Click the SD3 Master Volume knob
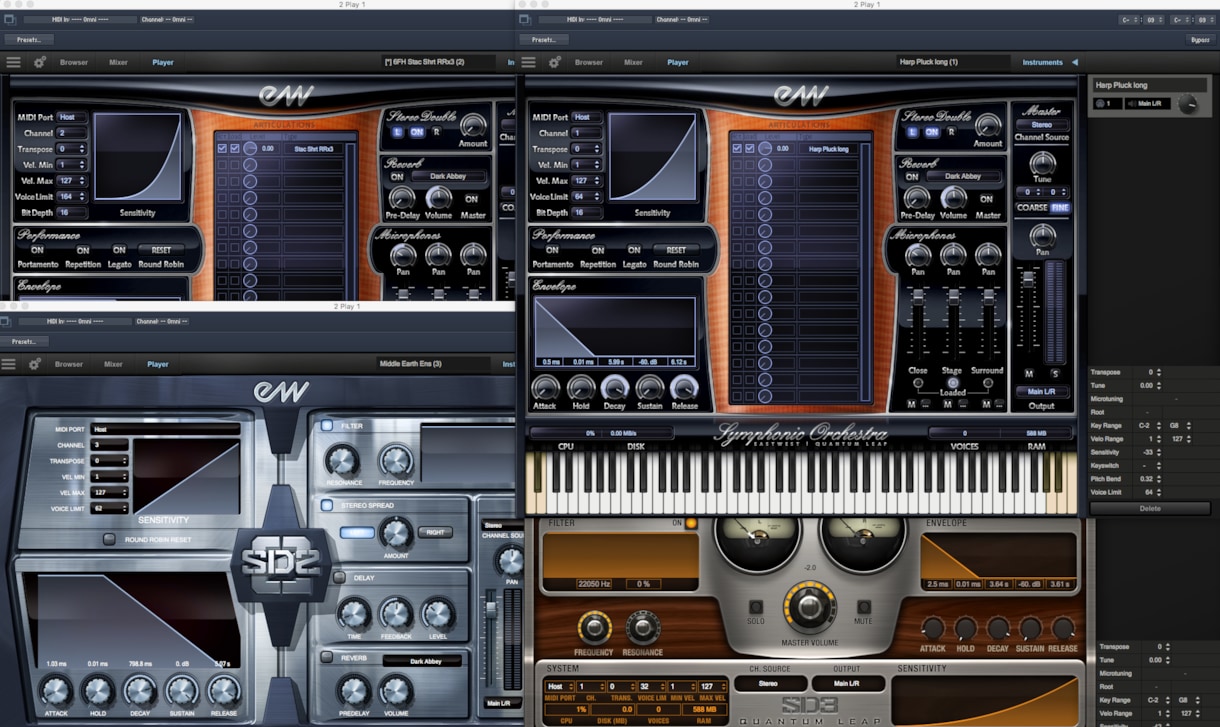This screenshot has width=1220, height=727. pos(809,606)
